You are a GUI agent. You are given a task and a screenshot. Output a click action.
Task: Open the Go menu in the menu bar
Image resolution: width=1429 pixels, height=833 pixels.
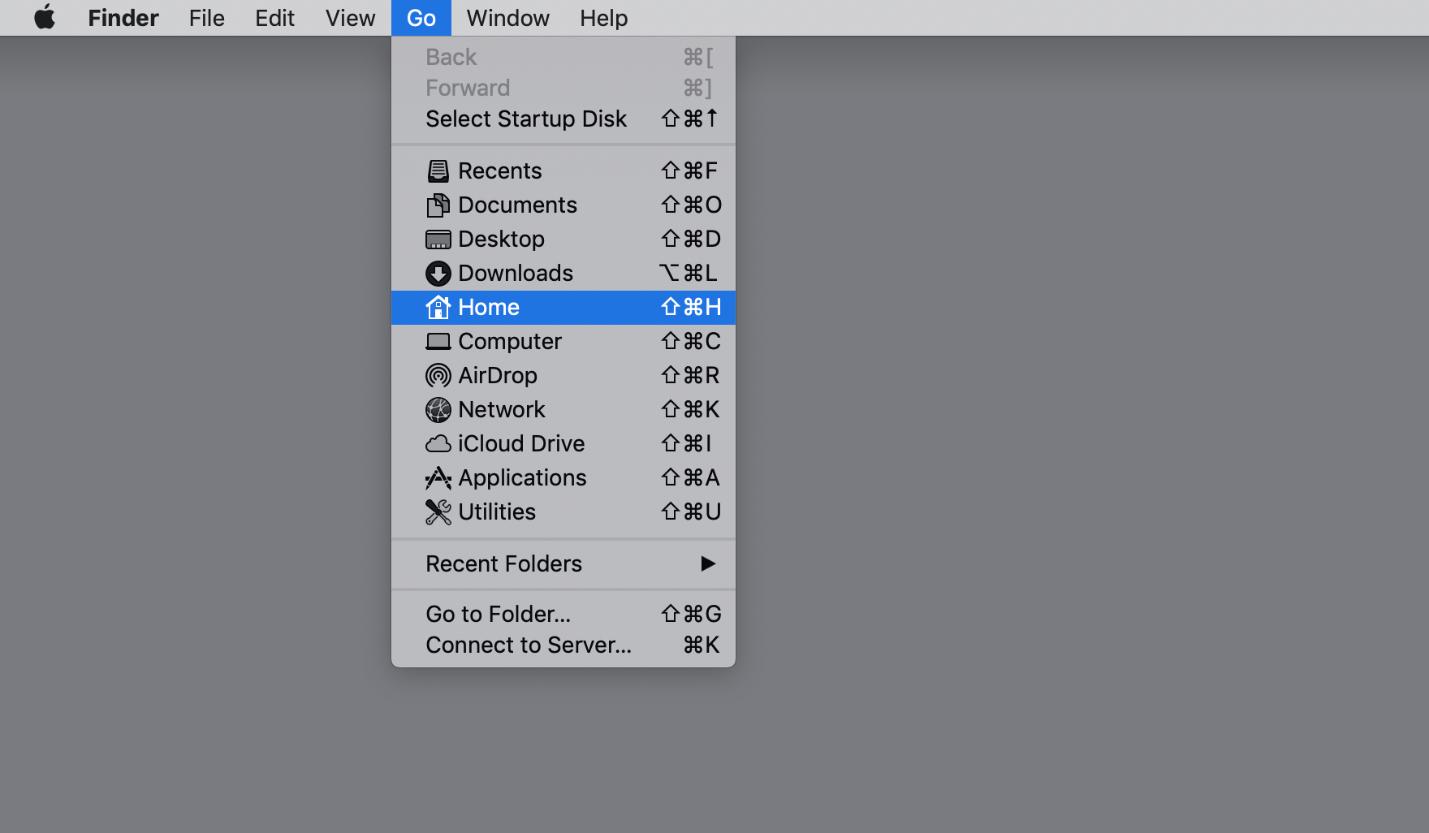click(420, 17)
